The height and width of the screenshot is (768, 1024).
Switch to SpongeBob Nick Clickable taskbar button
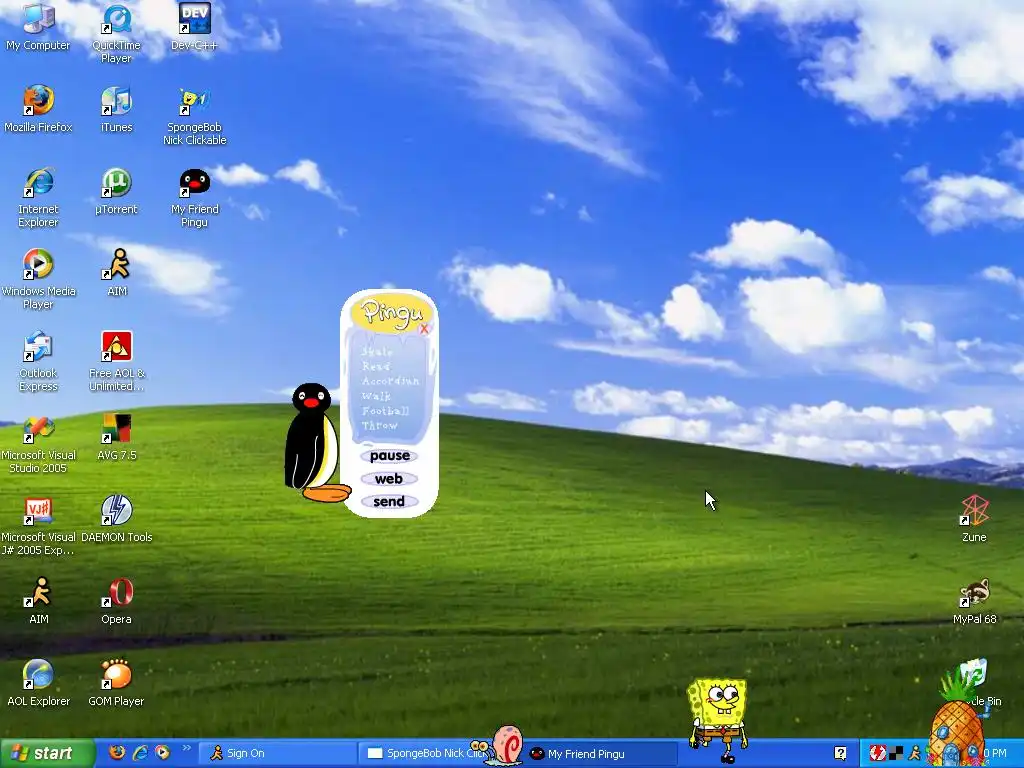pyautogui.click(x=428, y=753)
